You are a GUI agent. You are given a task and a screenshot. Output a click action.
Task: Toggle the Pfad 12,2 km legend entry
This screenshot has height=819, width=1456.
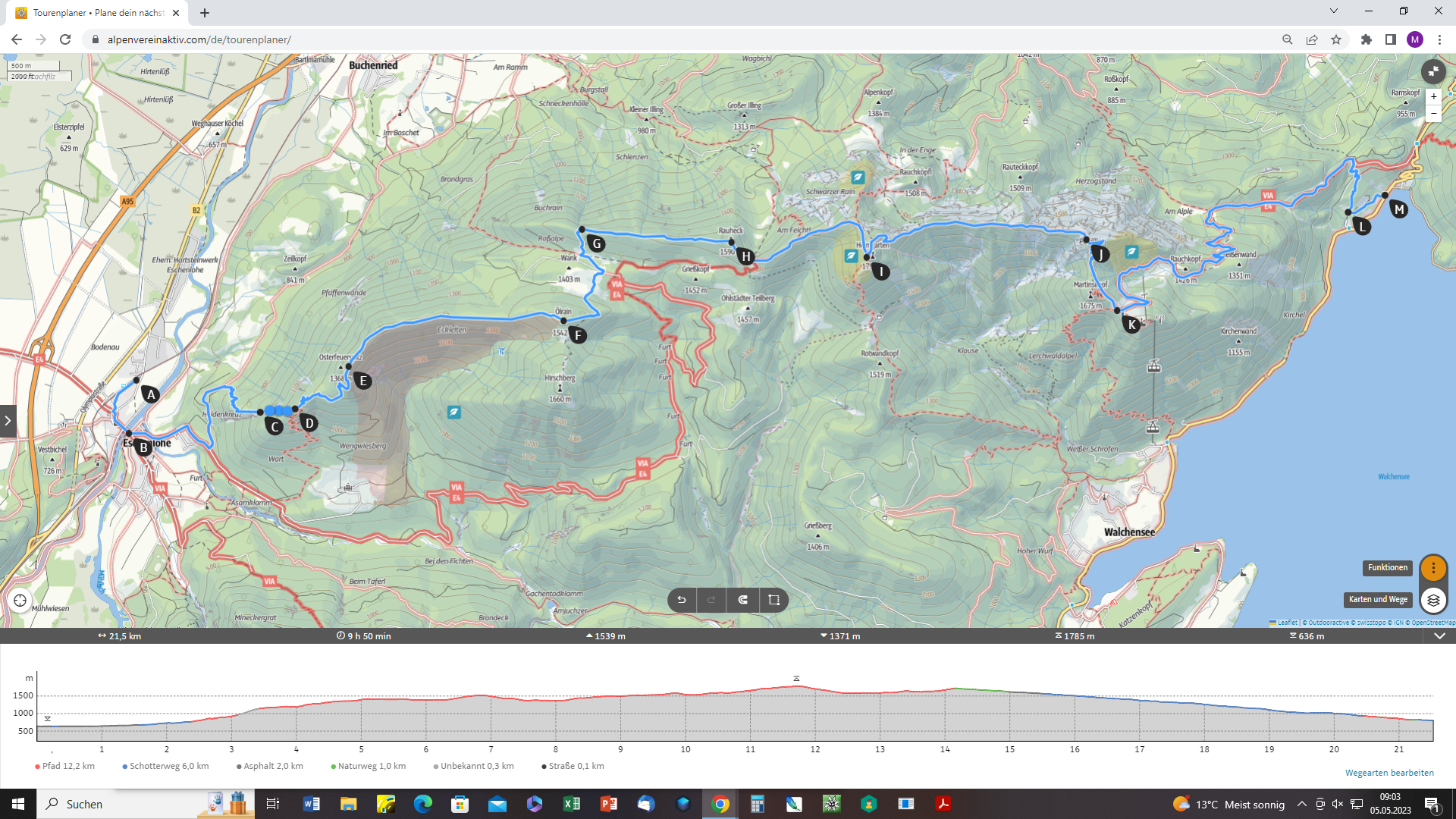65,766
